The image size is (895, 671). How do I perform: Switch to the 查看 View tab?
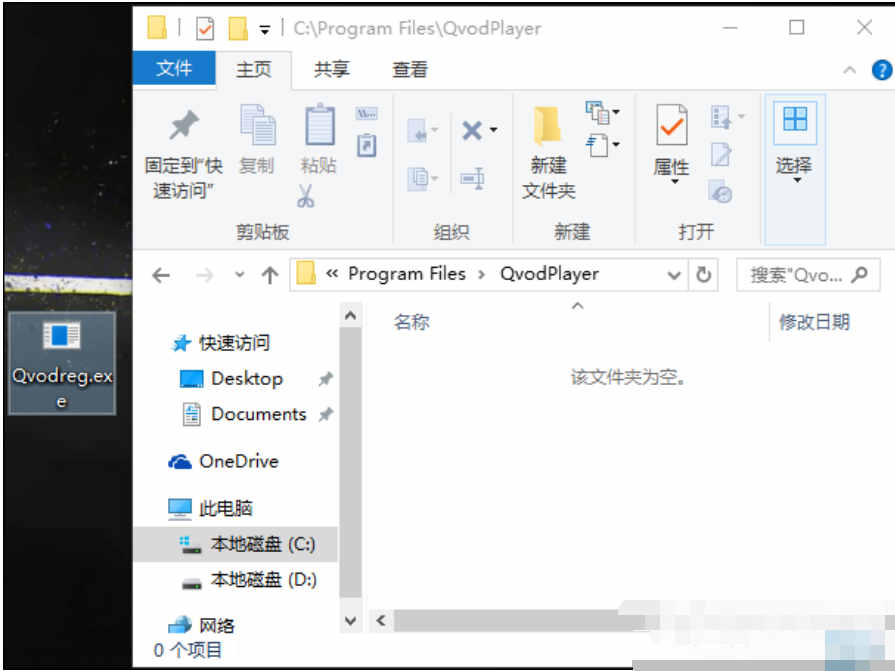410,70
